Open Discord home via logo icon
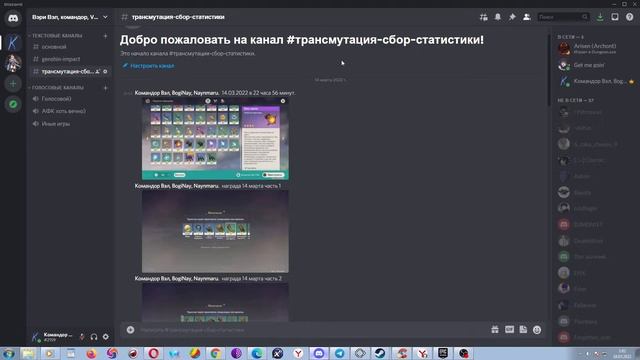This screenshot has height=360, width=640. (x=13, y=18)
